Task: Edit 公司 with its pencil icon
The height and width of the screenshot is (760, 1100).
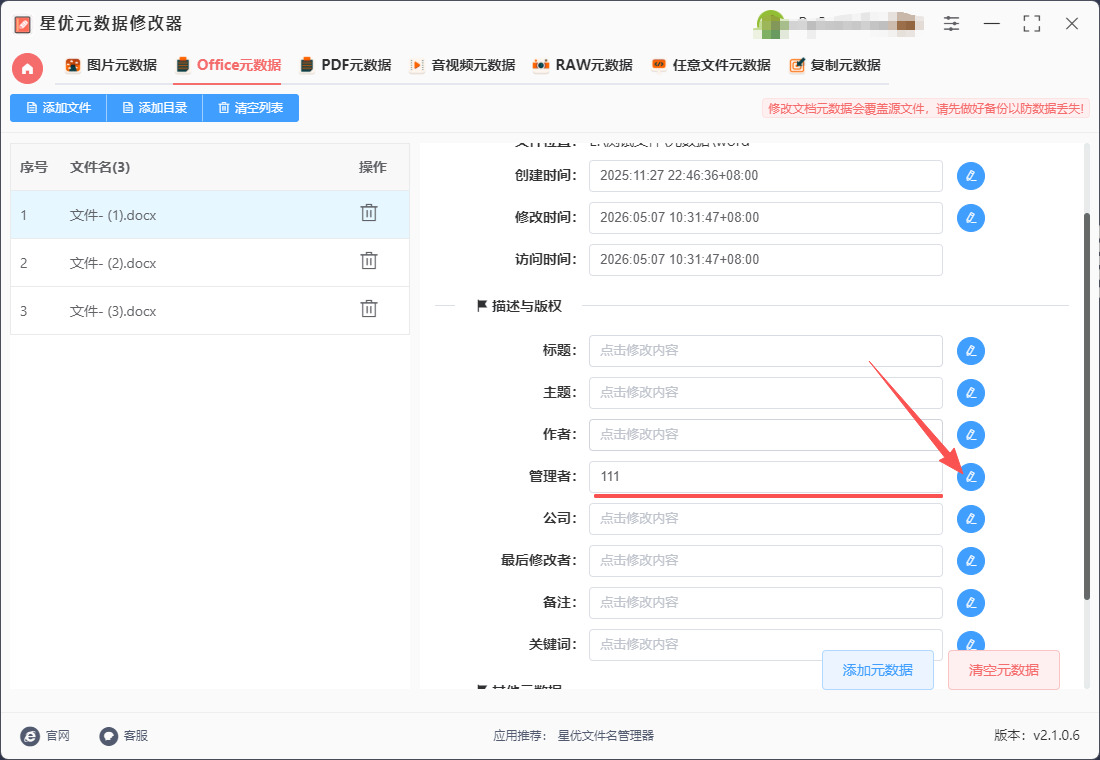Action: pyautogui.click(x=971, y=519)
